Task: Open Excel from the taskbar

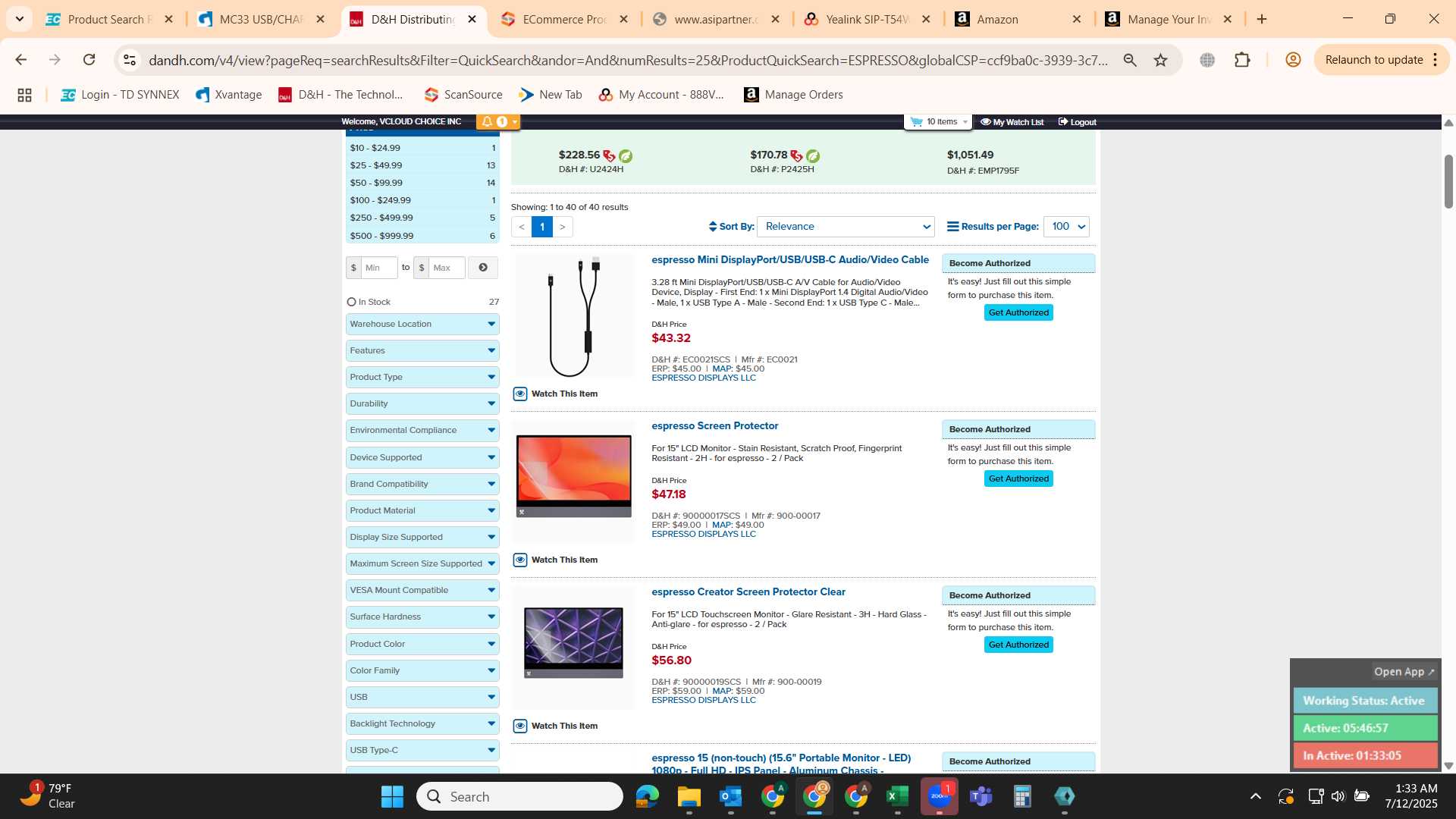Action: (x=897, y=796)
